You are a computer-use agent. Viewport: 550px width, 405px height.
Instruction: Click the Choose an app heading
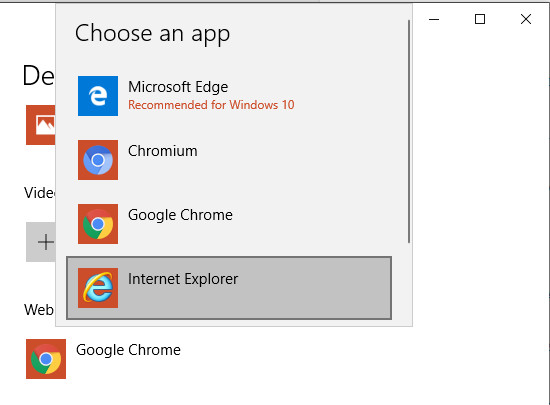pyautogui.click(x=153, y=34)
